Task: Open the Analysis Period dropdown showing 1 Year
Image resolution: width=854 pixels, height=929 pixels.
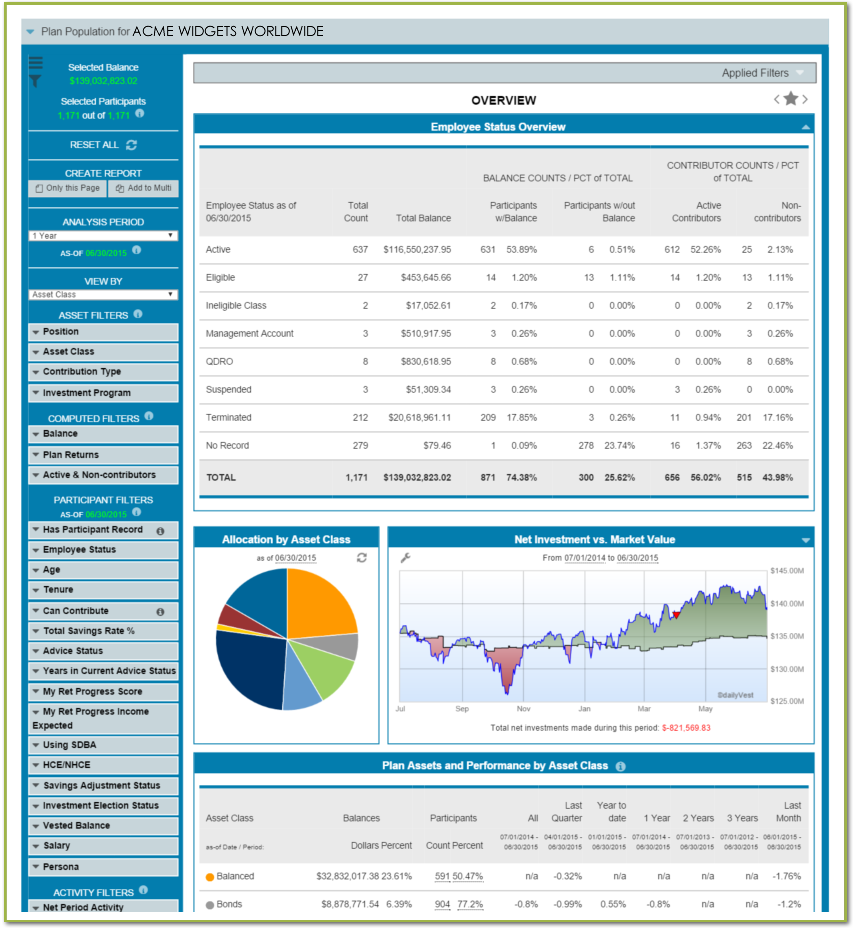Action: click(x=103, y=235)
